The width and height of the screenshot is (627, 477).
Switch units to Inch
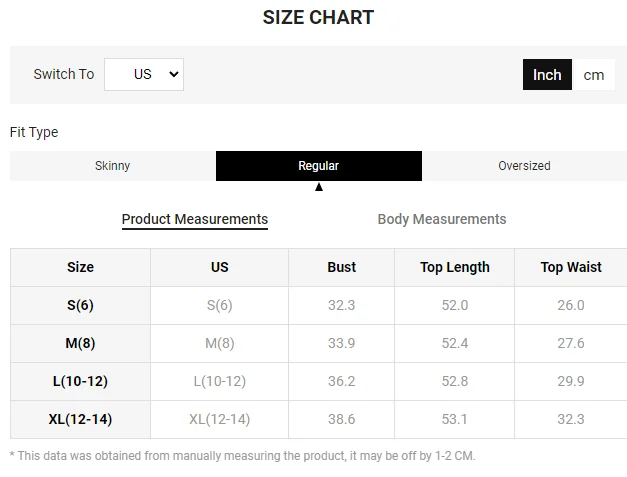(x=547, y=75)
